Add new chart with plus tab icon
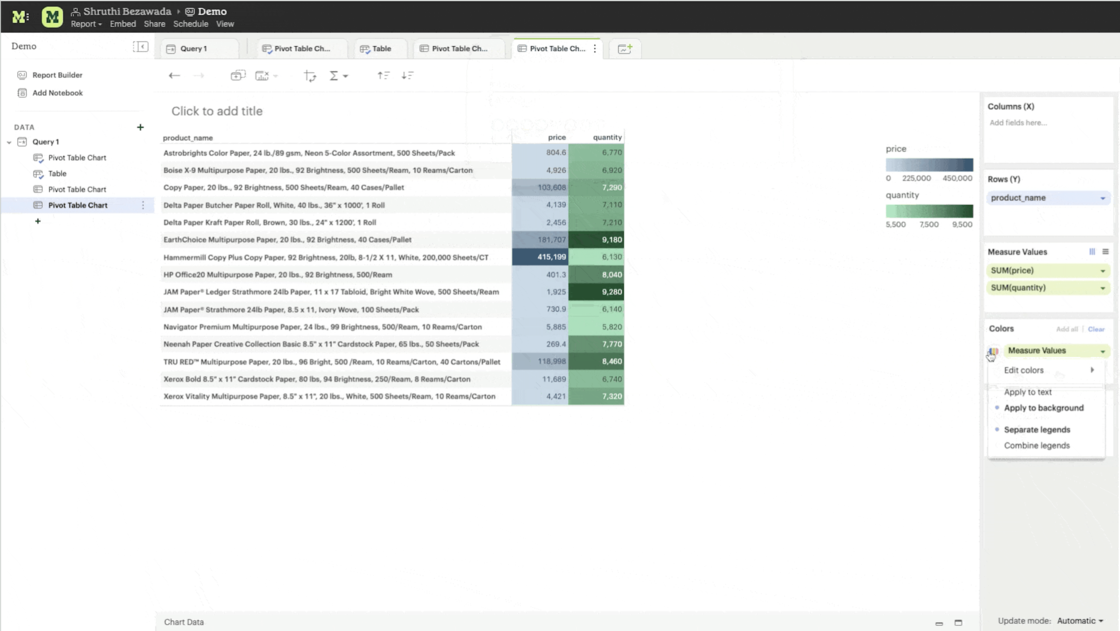 coord(625,49)
